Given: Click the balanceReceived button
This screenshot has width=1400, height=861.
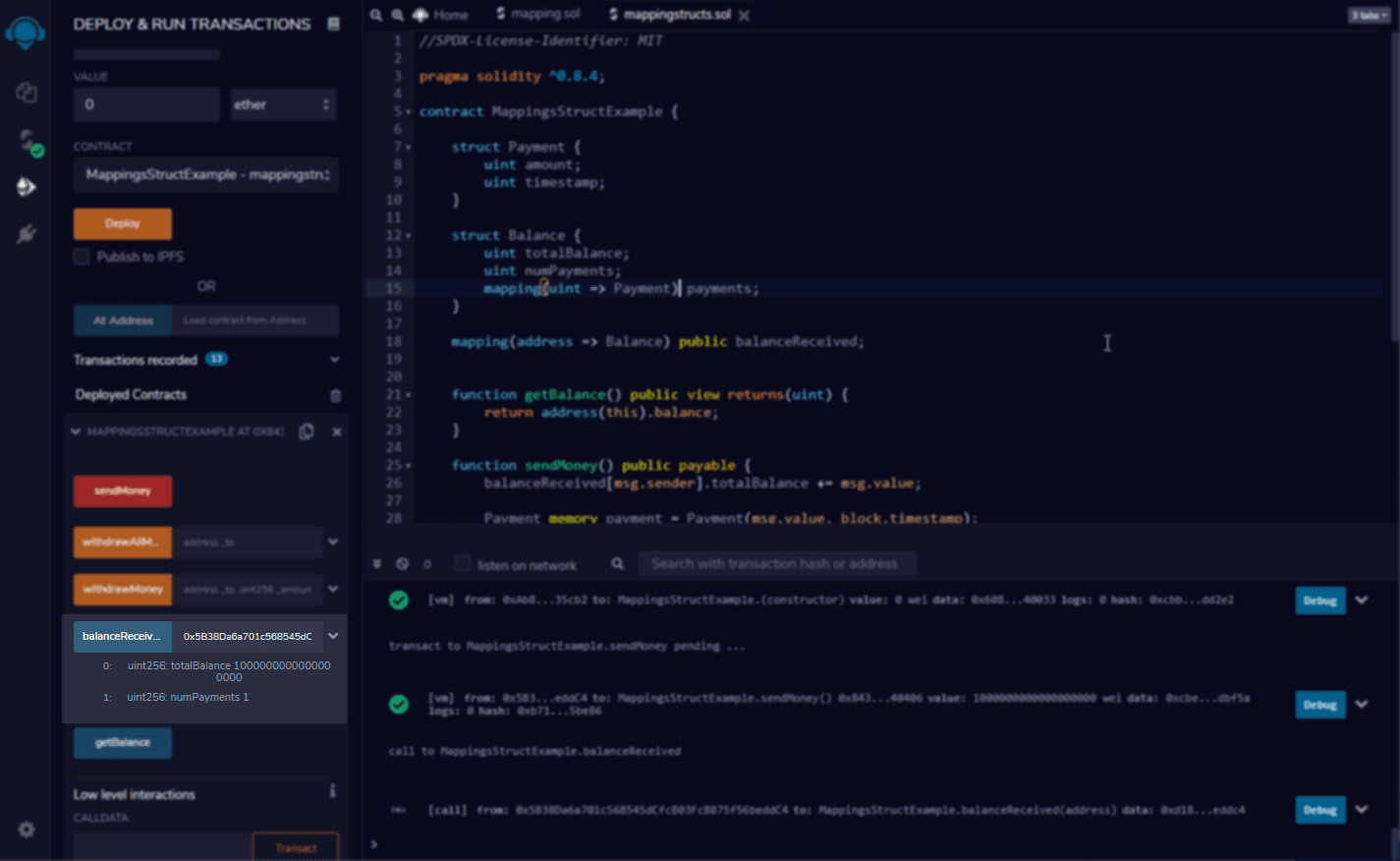Looking at the screenshot, I should pyautogui.click(x=123, y=636).
